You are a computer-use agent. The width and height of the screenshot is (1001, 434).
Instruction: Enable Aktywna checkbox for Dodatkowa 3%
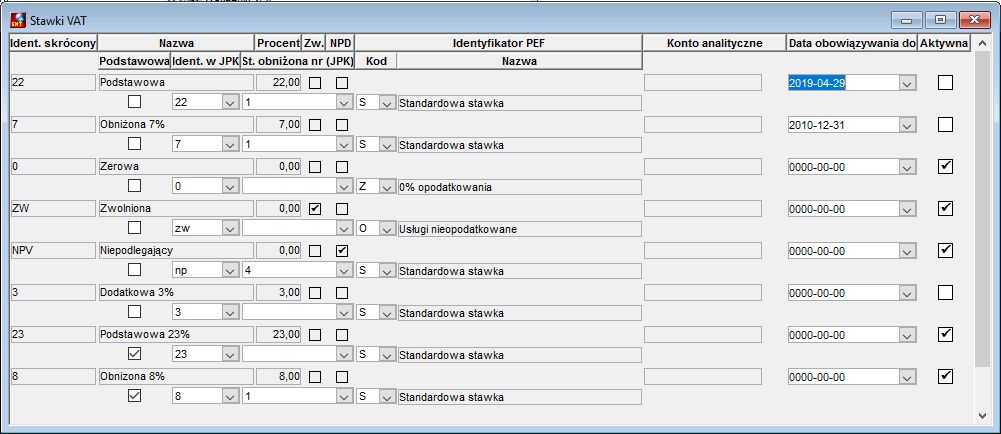coord(945,292)
